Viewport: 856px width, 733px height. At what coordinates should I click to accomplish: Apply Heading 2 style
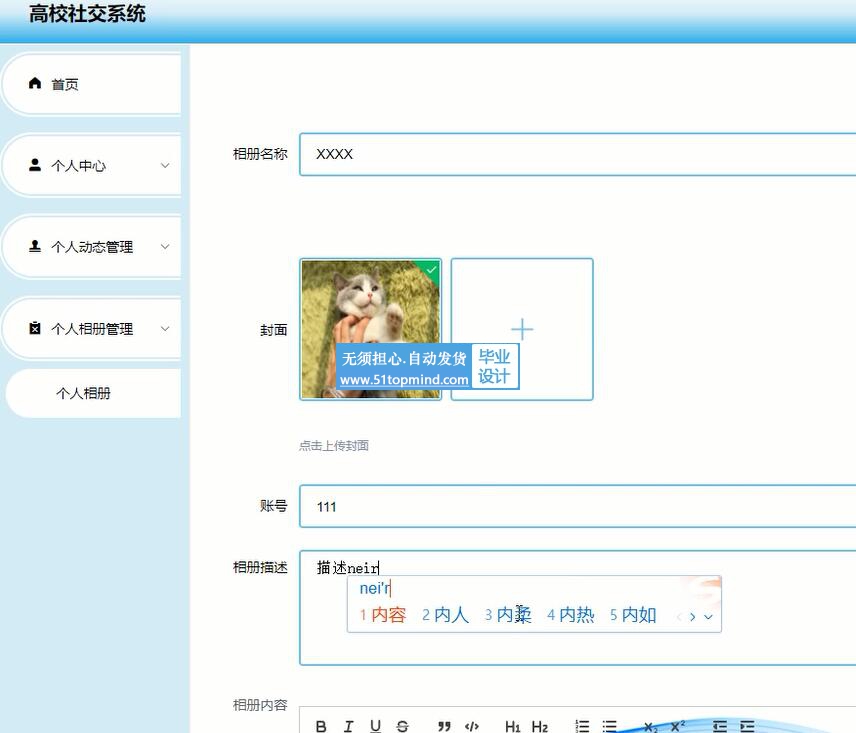540,726
